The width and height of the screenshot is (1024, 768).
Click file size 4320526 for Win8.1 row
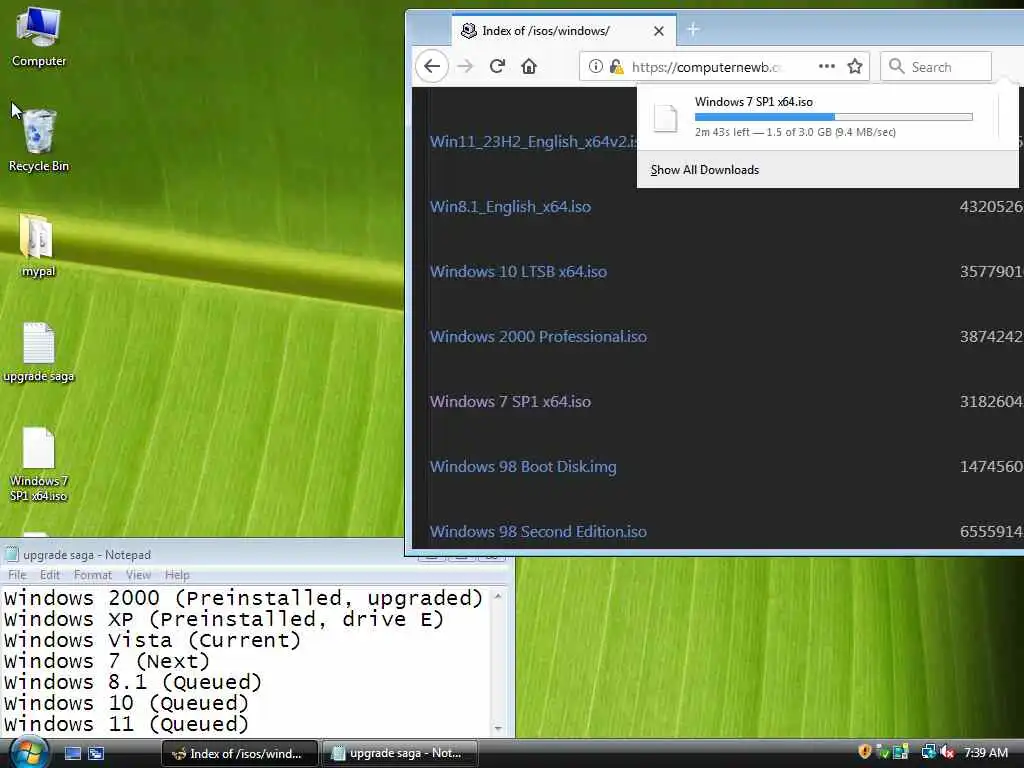point(991,207)
